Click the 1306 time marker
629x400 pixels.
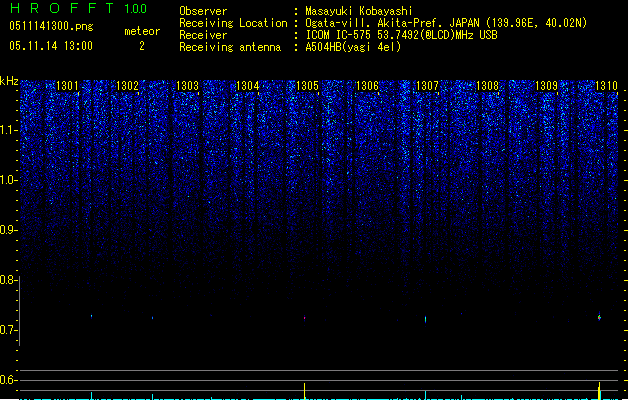367,85
